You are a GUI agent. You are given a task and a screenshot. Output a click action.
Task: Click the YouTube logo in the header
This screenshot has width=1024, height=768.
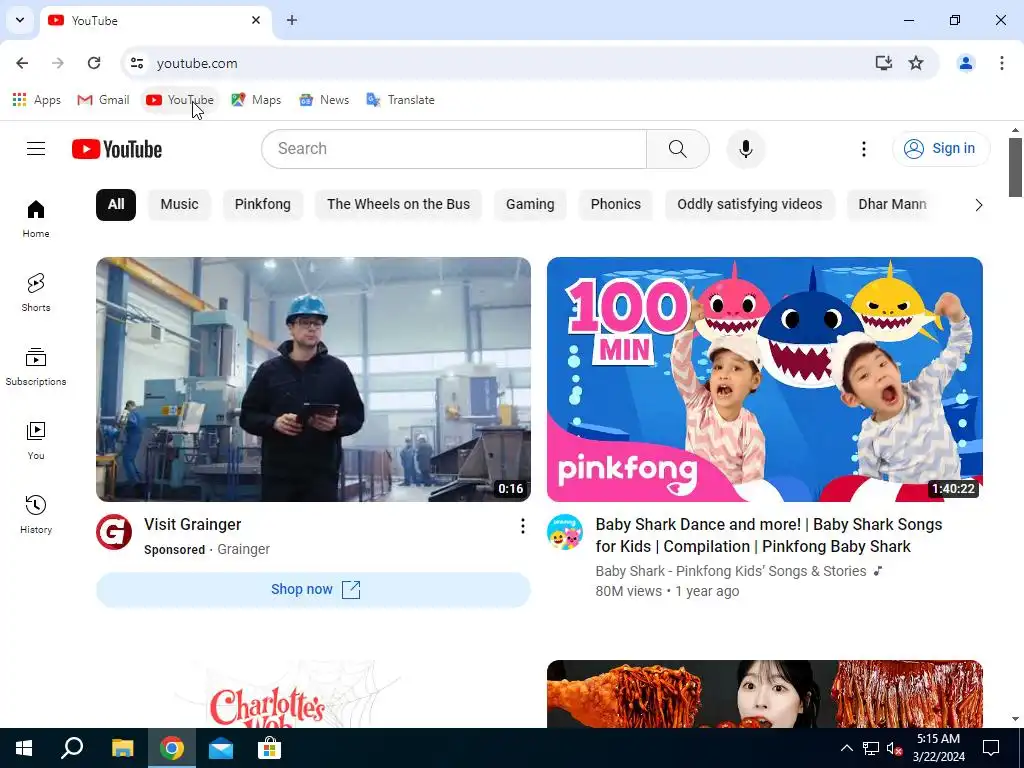click(117, 149)
